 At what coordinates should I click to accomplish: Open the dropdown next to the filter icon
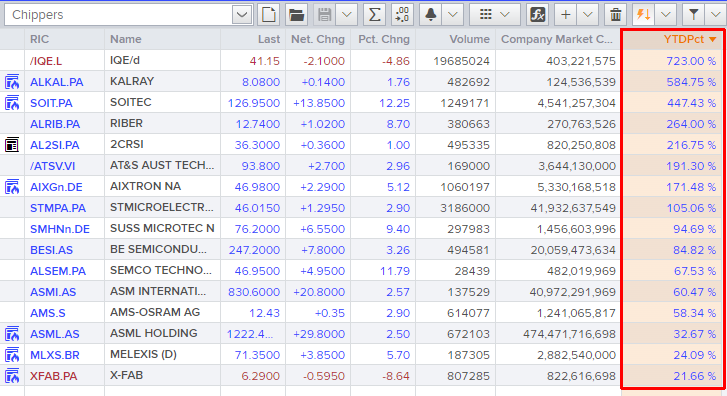715,15
